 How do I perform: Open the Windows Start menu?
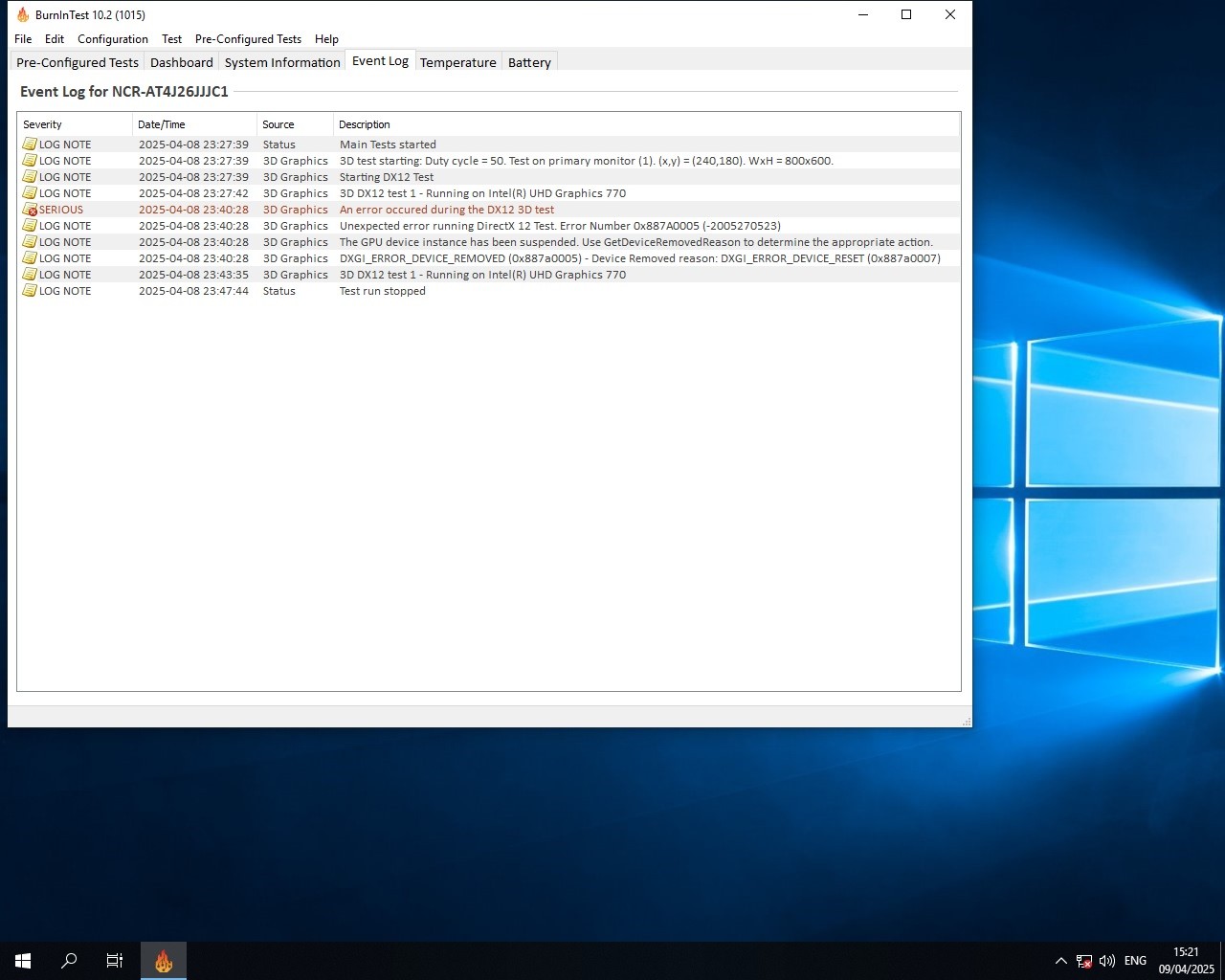(23, 961)
